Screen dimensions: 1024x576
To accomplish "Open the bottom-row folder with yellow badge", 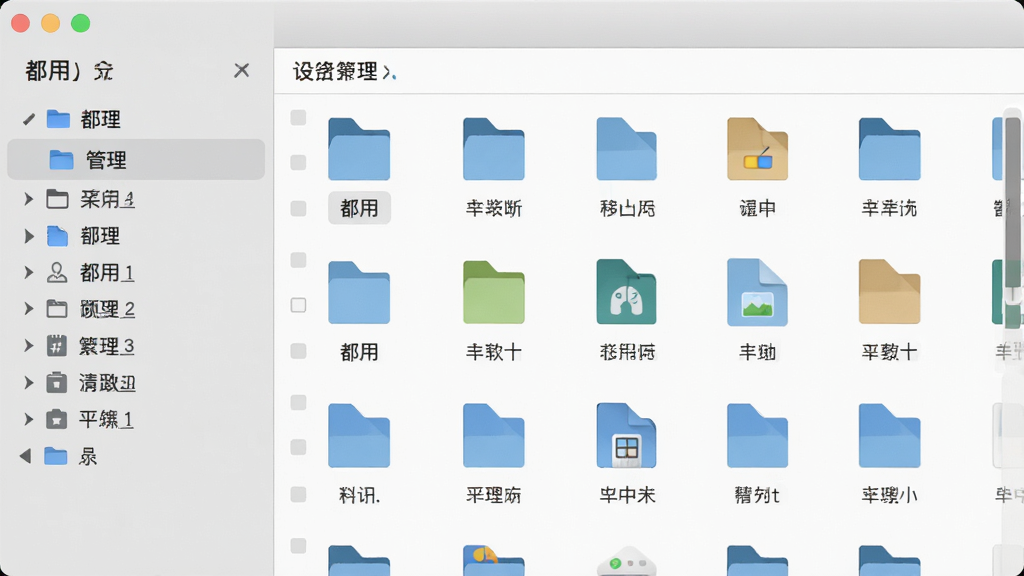I will [x=494, y=561].
